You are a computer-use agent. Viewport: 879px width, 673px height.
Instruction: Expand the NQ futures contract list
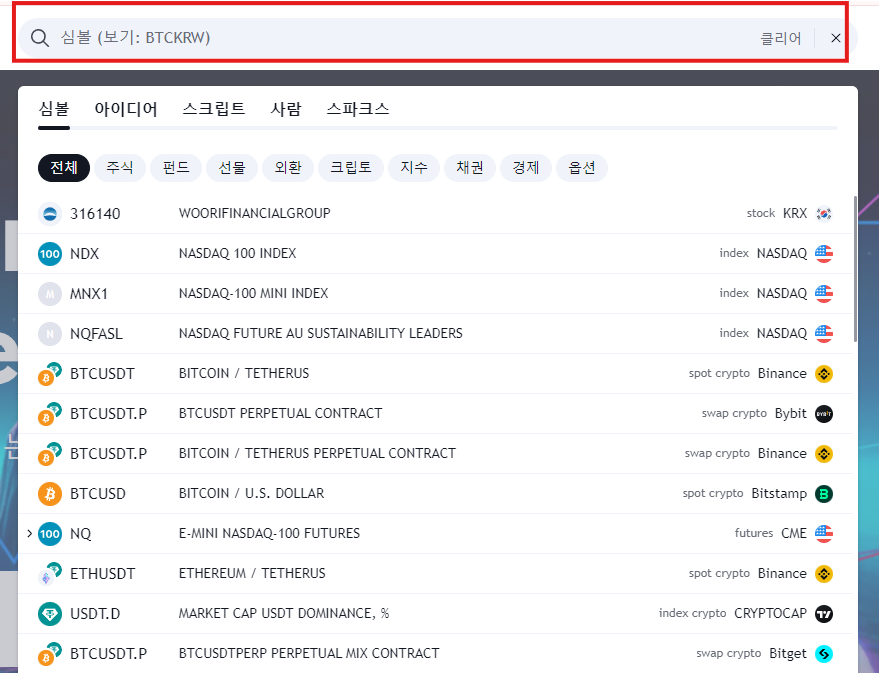coord(29,534)
